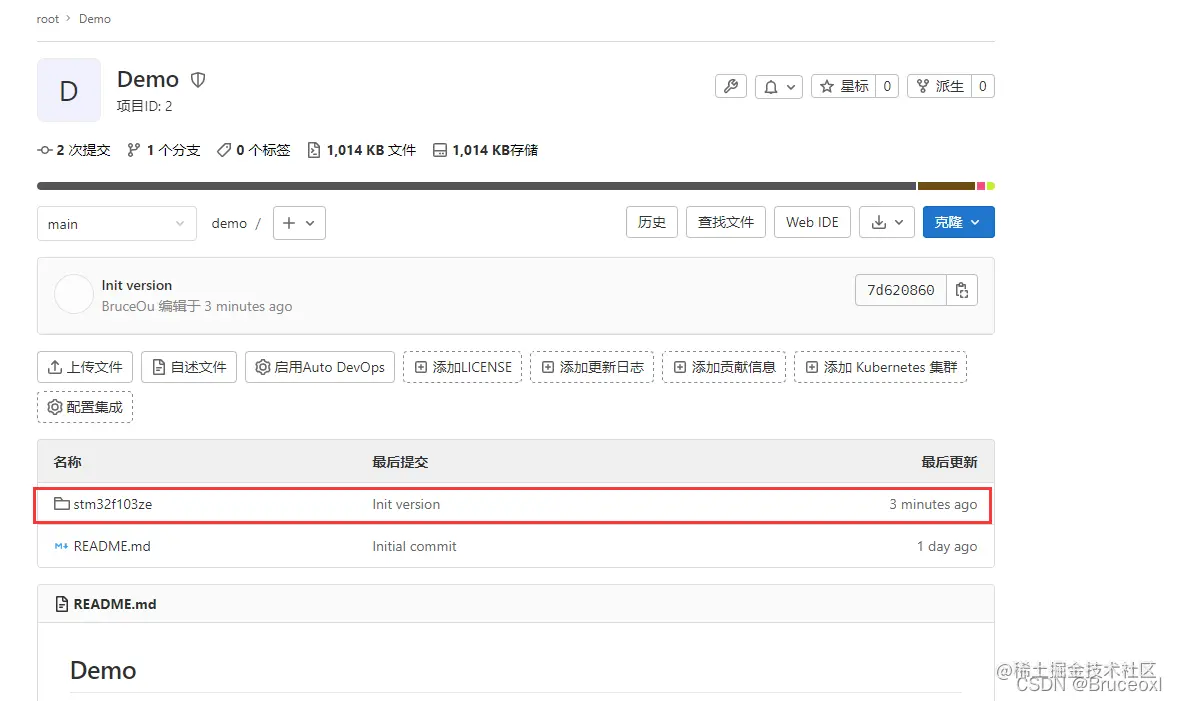
Task: Click the folder icon beside stm32f103ze
Action: [x=62, y=504]
